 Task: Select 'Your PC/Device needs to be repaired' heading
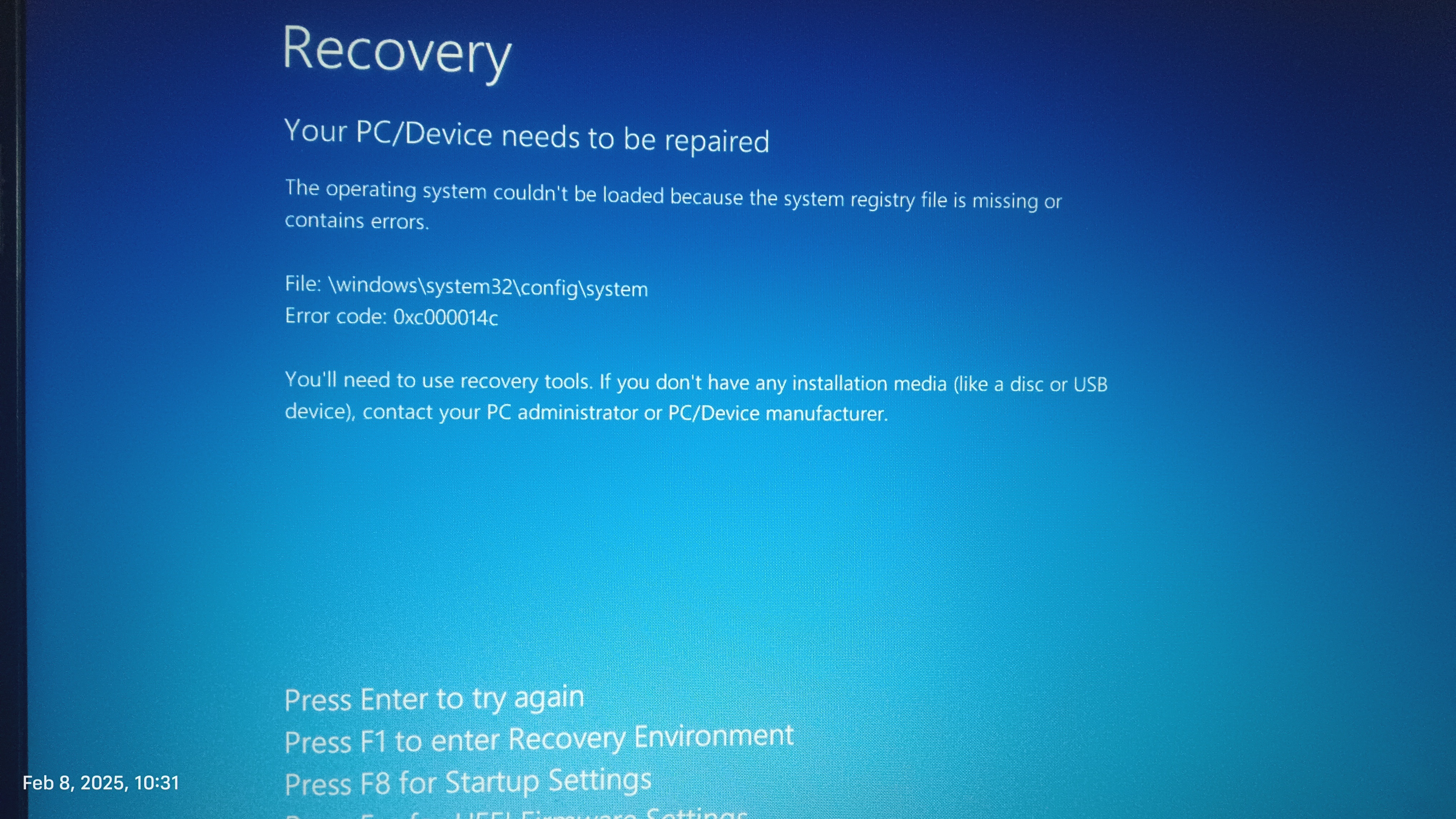pos(526,136)
